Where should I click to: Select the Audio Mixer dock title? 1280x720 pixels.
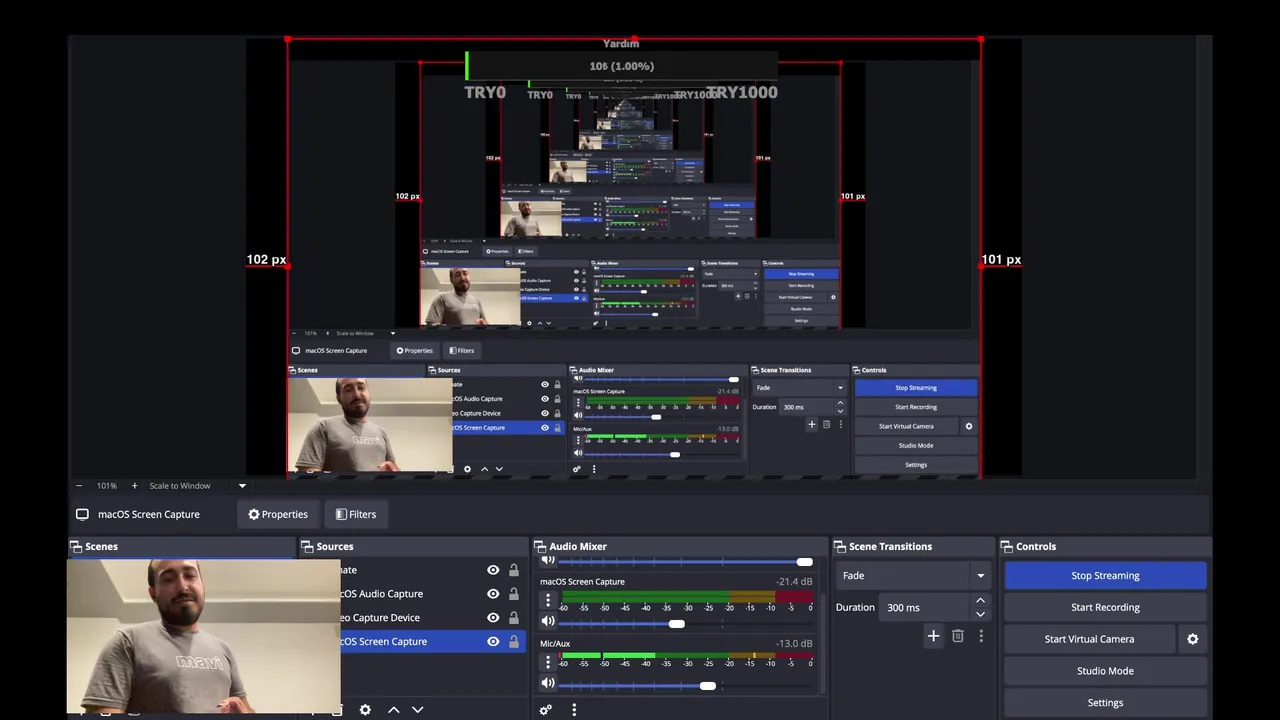[x=578, y=547]
